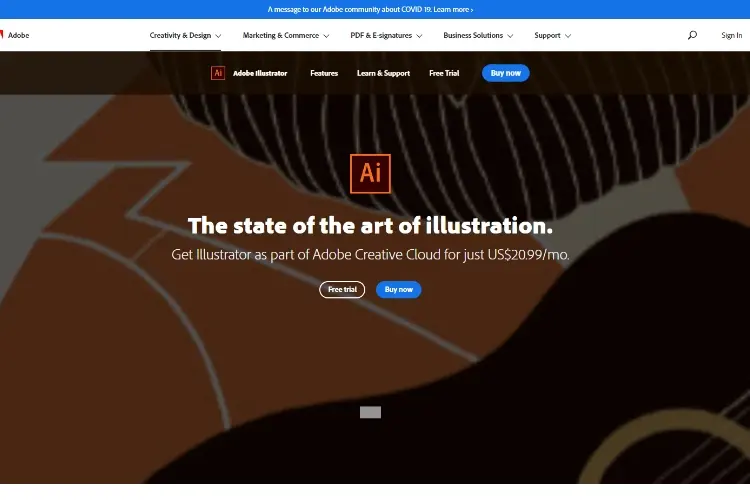Click the outlined Free trial hero button
This screenshot has height=500, width=750.
[x=342, y=289]
